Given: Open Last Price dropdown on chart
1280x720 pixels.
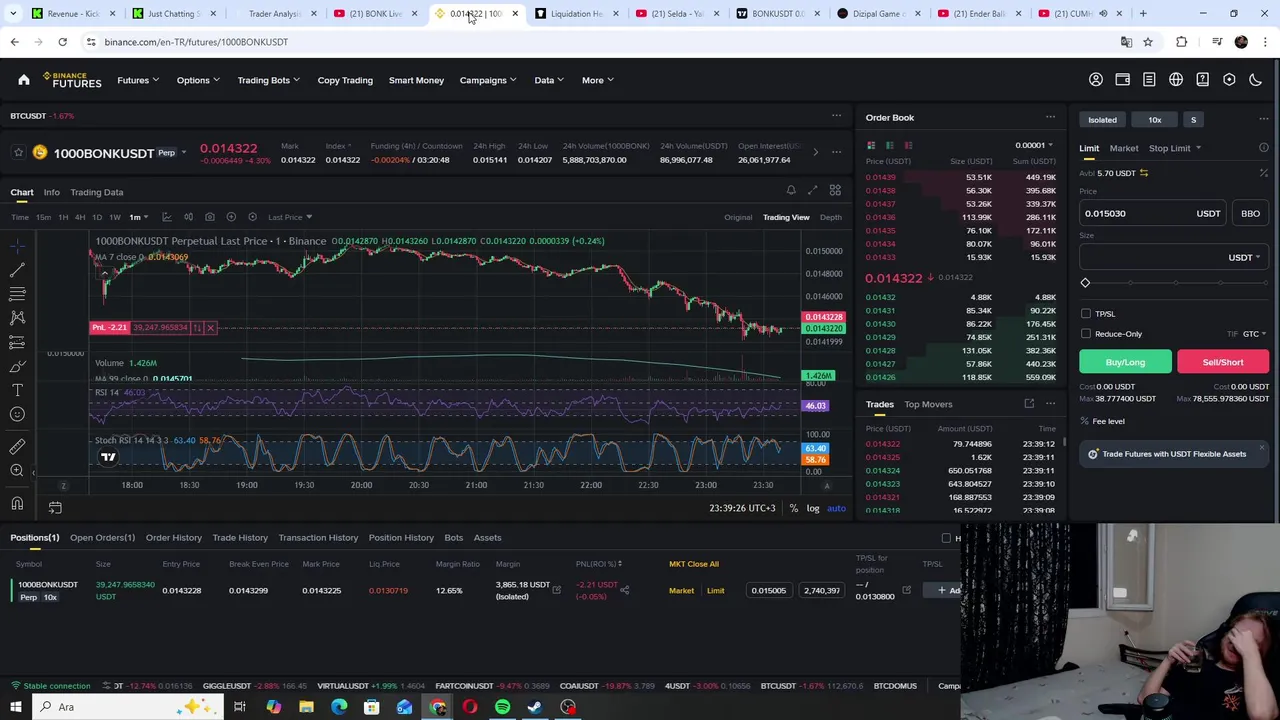Looking at the screenshot, I should click(x=290, y=217).
